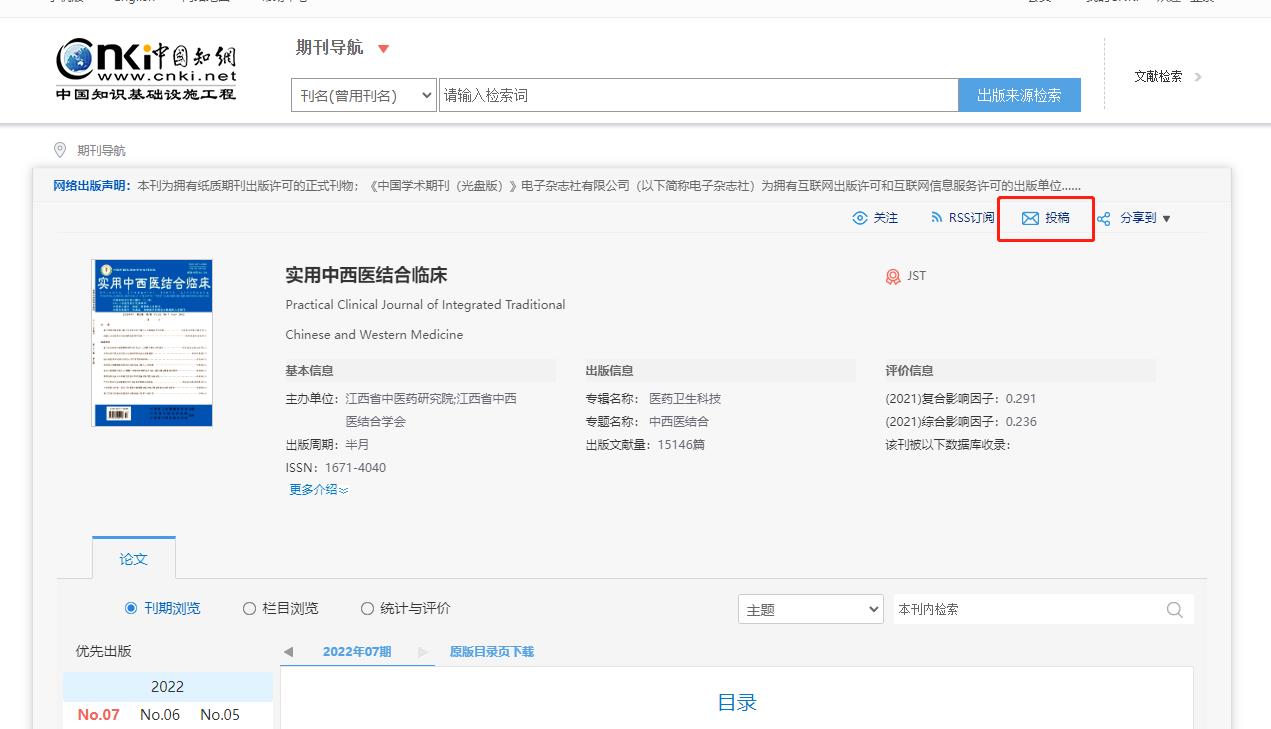Select issue No.05

[x=220, y=714]
